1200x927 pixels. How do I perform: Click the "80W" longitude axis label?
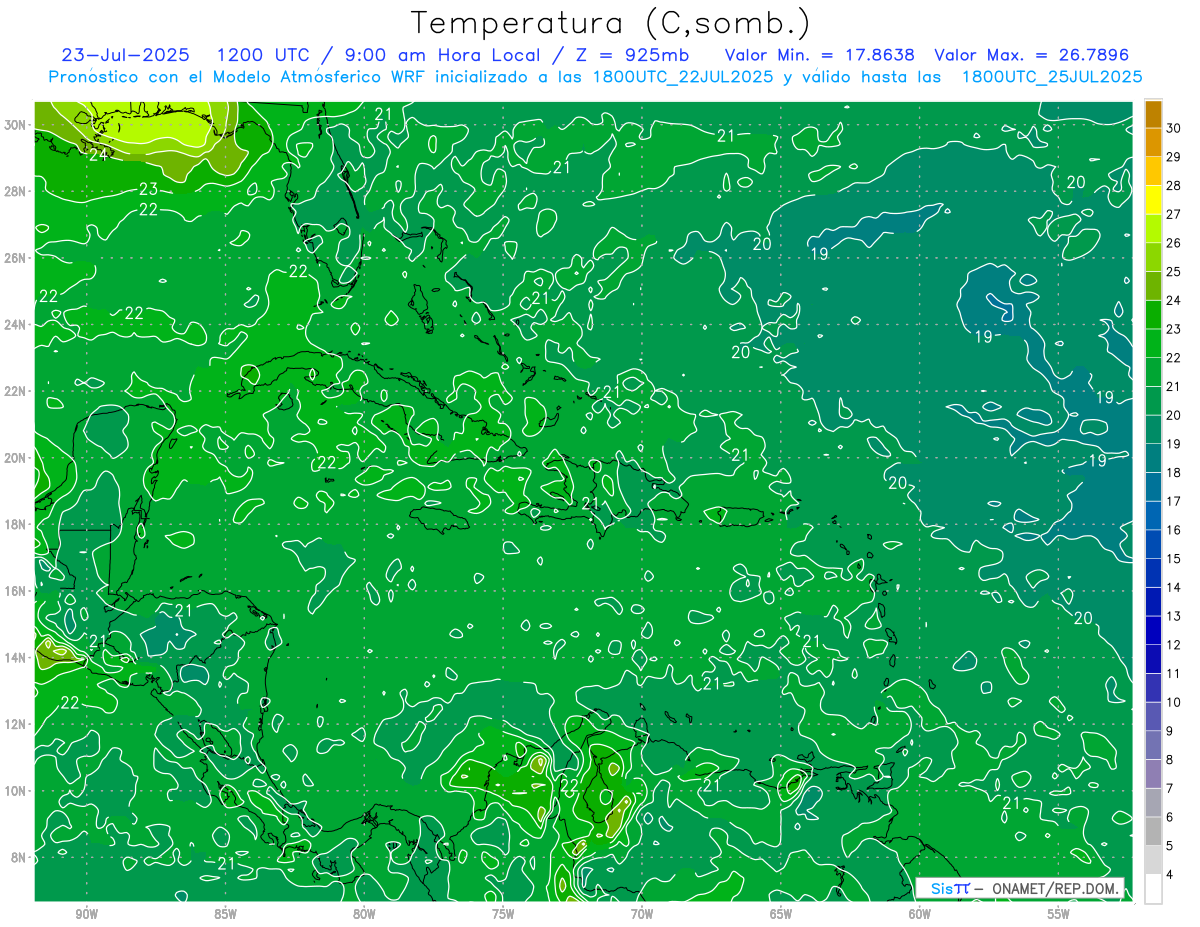[364, 914]
